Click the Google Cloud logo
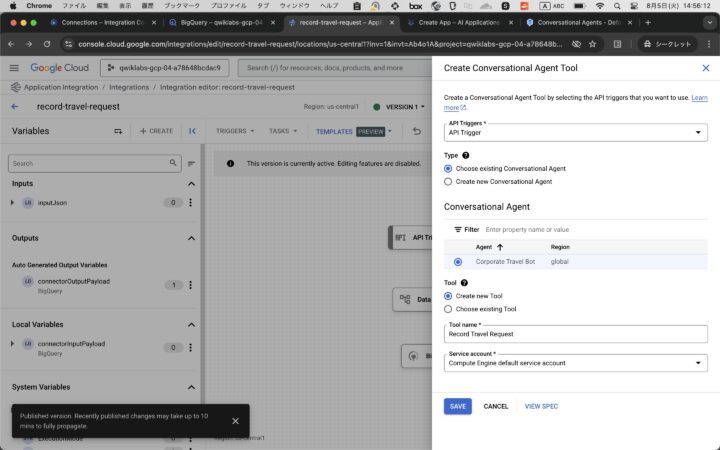 tap(59, 68)
